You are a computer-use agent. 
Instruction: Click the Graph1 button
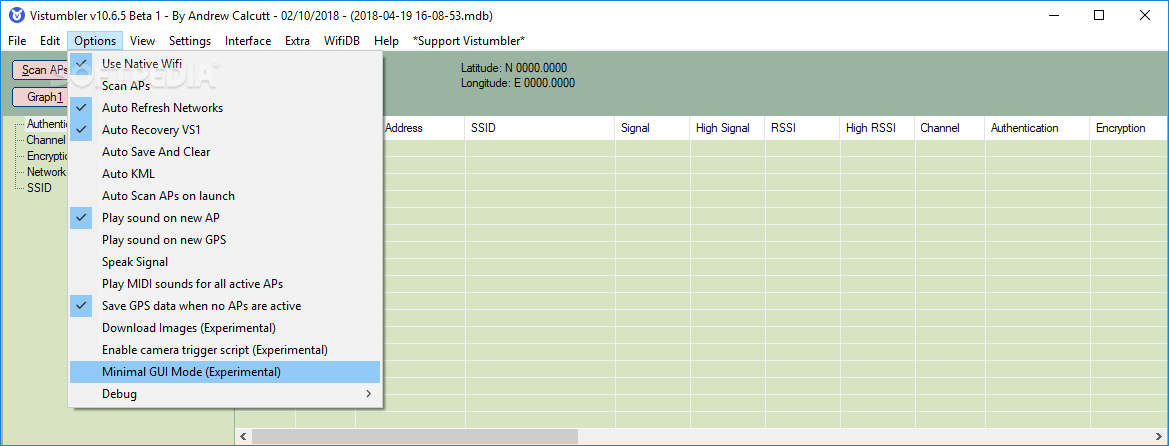coord(40,97)
